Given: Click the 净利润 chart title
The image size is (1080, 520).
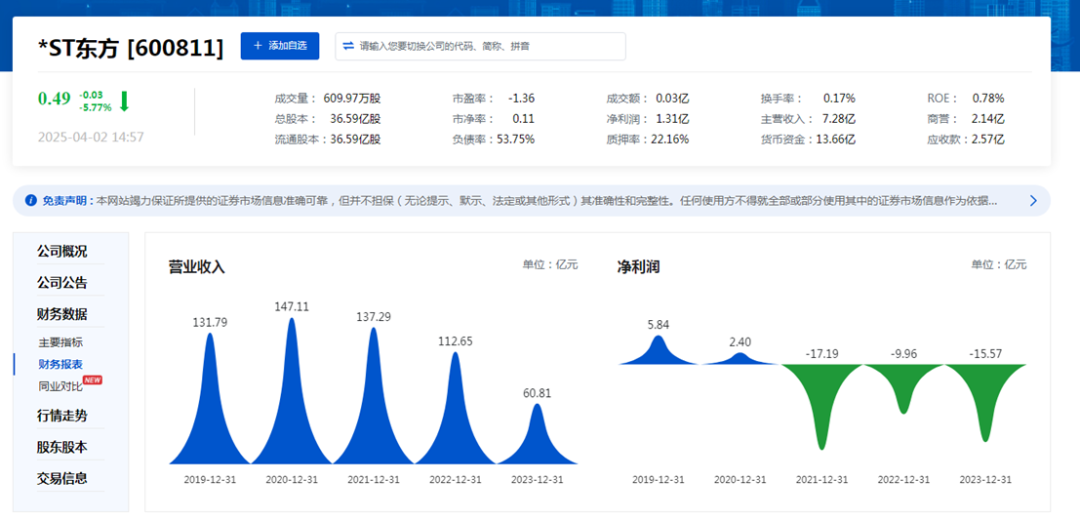Looking at the screenshot, I should coord(638,267).
